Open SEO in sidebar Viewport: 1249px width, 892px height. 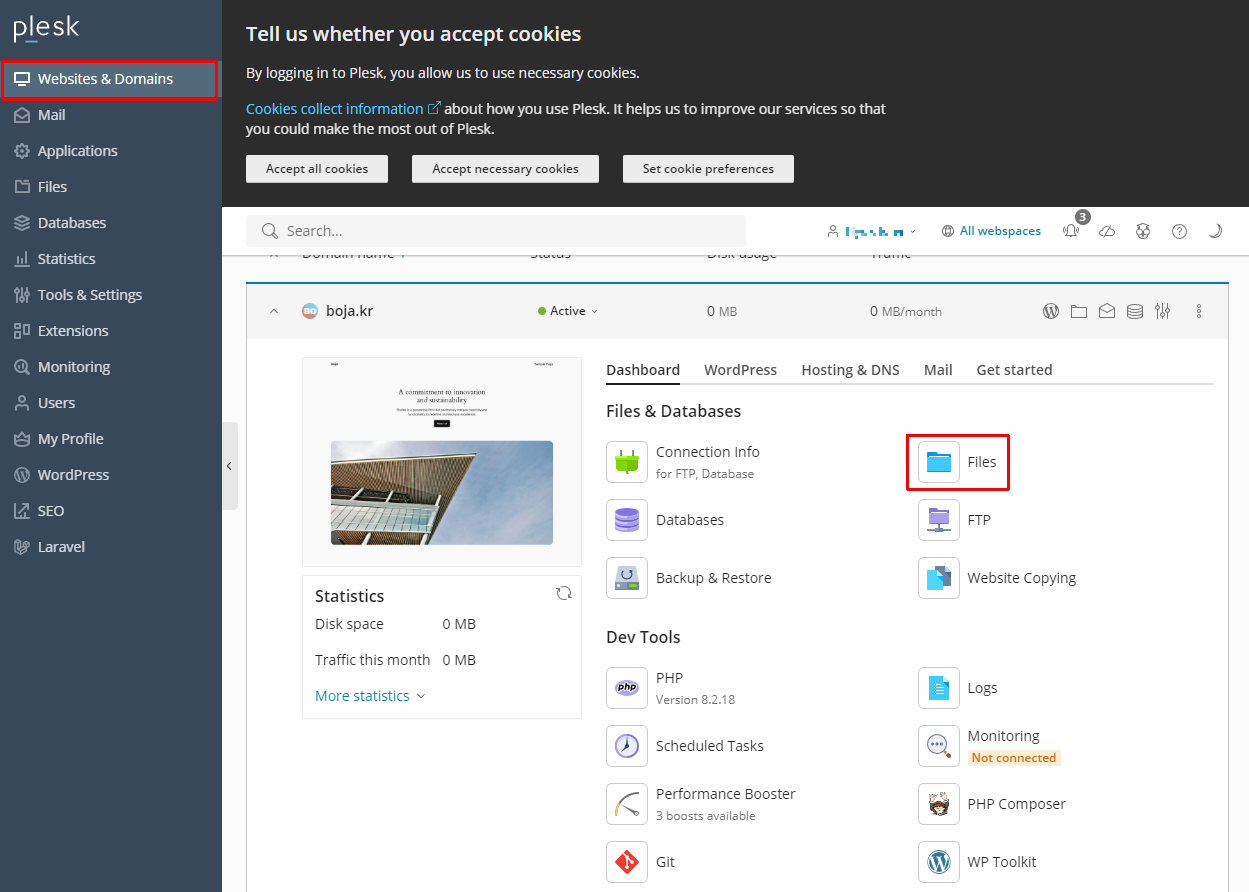click(110, 511)
